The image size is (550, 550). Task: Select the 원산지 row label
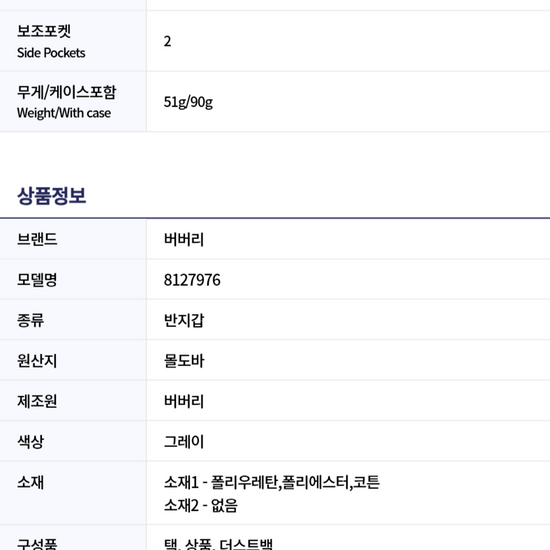tap(37, 361)
